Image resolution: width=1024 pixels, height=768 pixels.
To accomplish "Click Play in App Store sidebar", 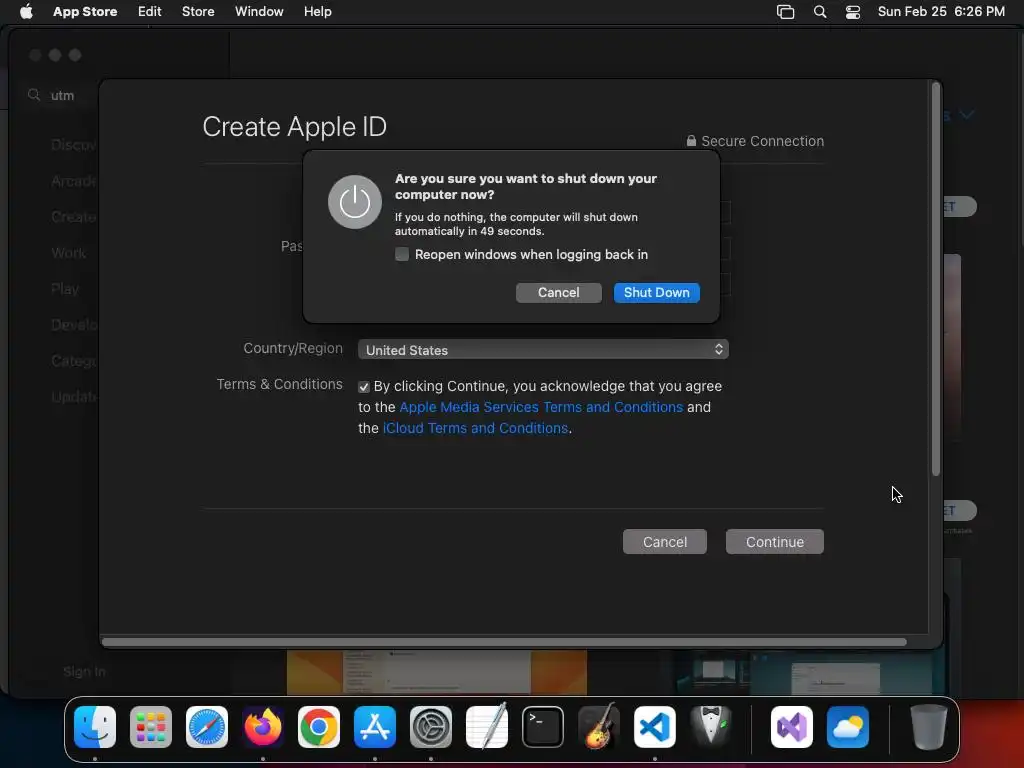I will [65, 289].
